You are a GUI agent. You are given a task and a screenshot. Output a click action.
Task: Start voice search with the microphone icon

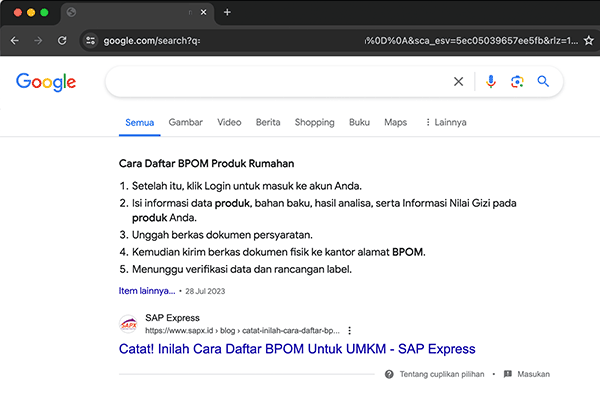tap(491, 82)
